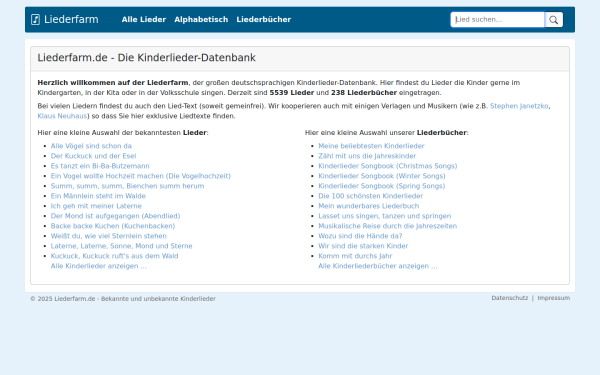Focus the 'Lied suchen...' search field

coord(497,20)
